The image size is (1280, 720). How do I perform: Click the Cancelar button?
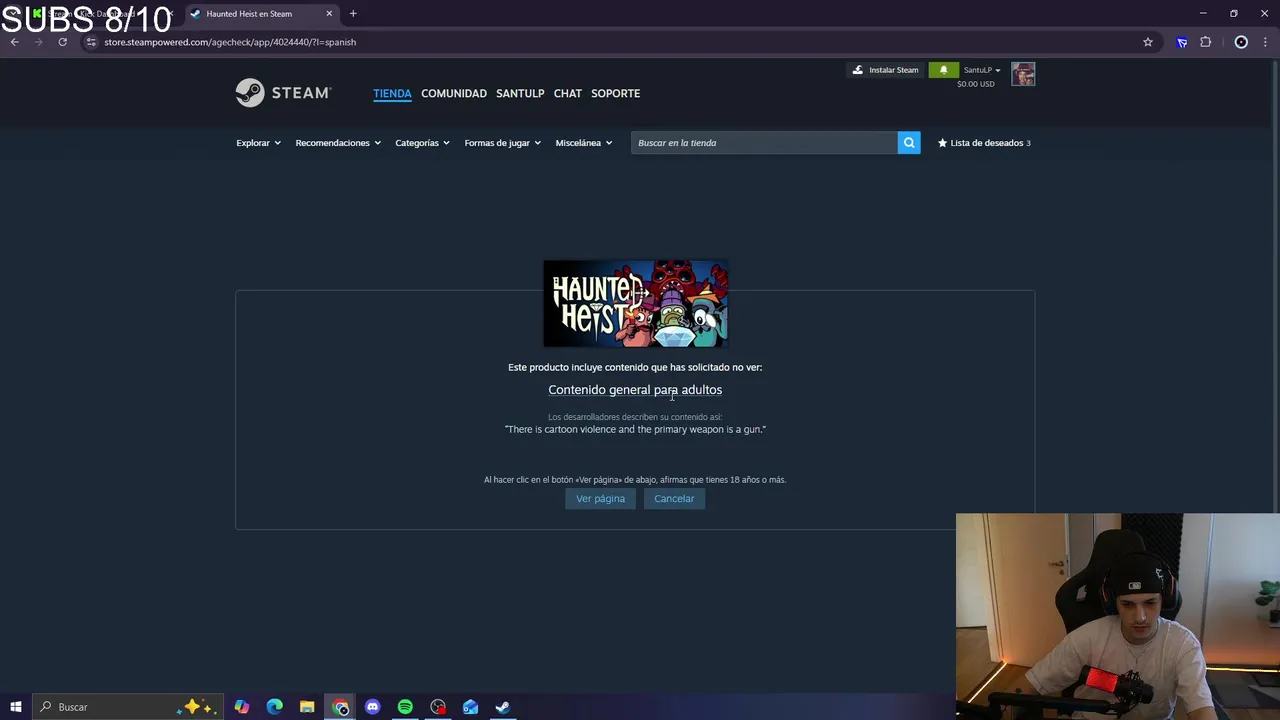(x=674, y=498)
